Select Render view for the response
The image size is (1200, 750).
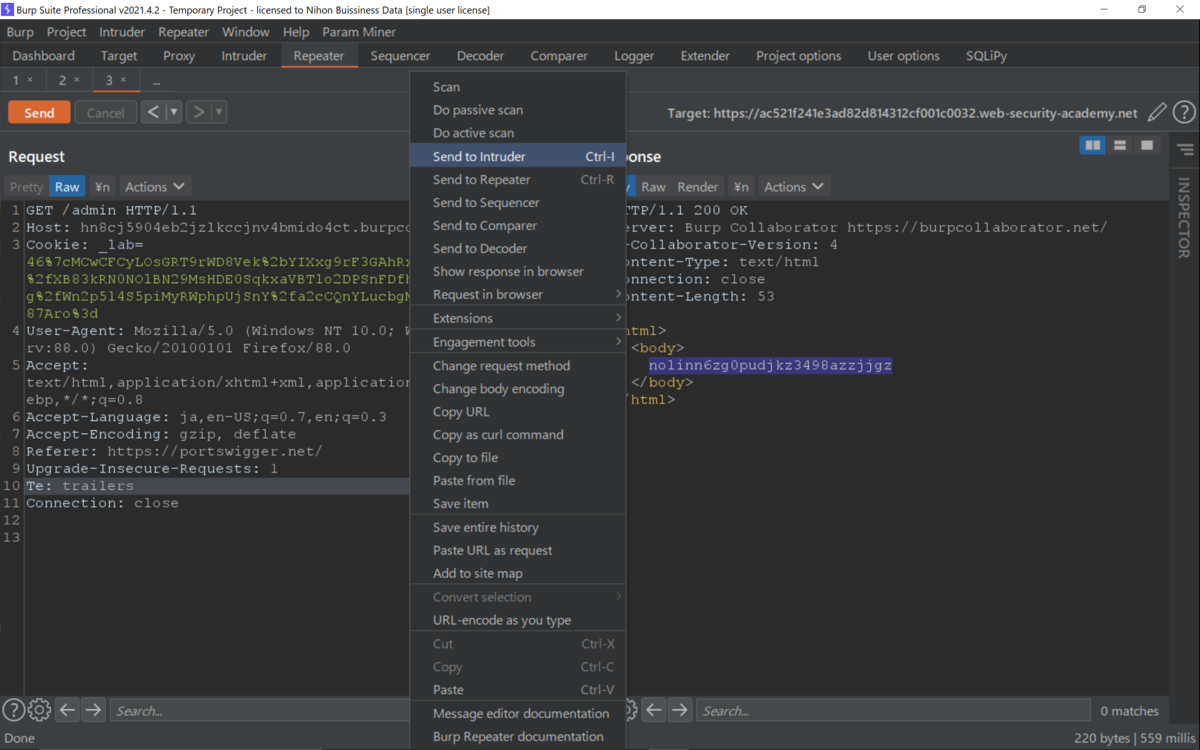point(698,187)
